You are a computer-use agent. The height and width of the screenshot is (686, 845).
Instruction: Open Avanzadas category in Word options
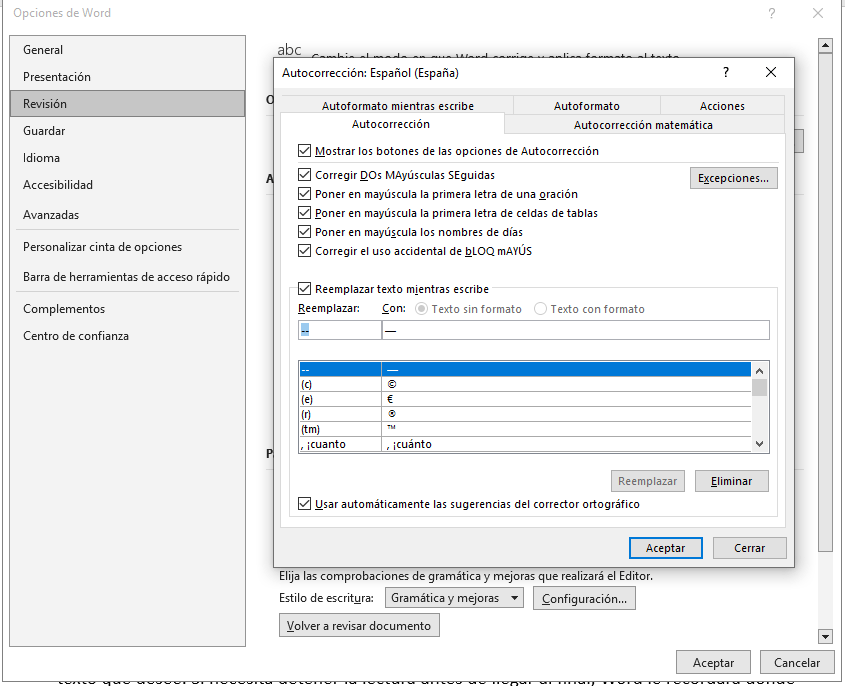click(x=127, y=214)
